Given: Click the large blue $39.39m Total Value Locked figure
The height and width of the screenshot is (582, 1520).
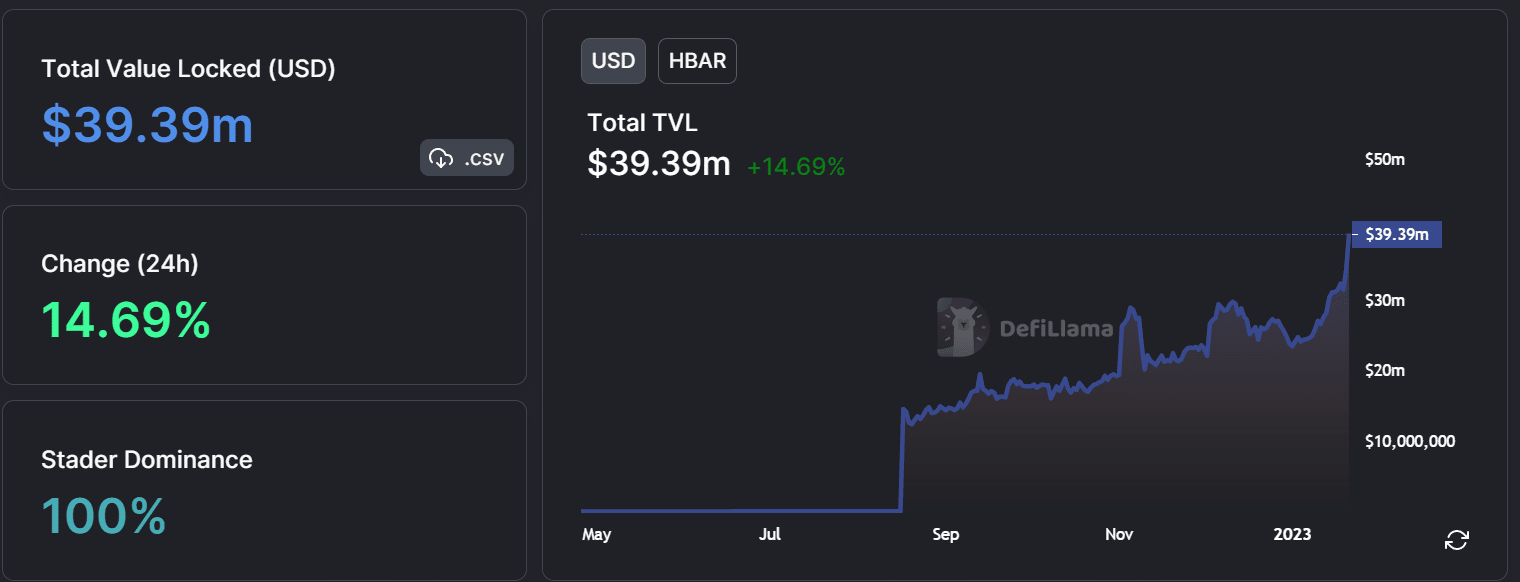Looking at the screenshot, I should click(x=147, y=125).
